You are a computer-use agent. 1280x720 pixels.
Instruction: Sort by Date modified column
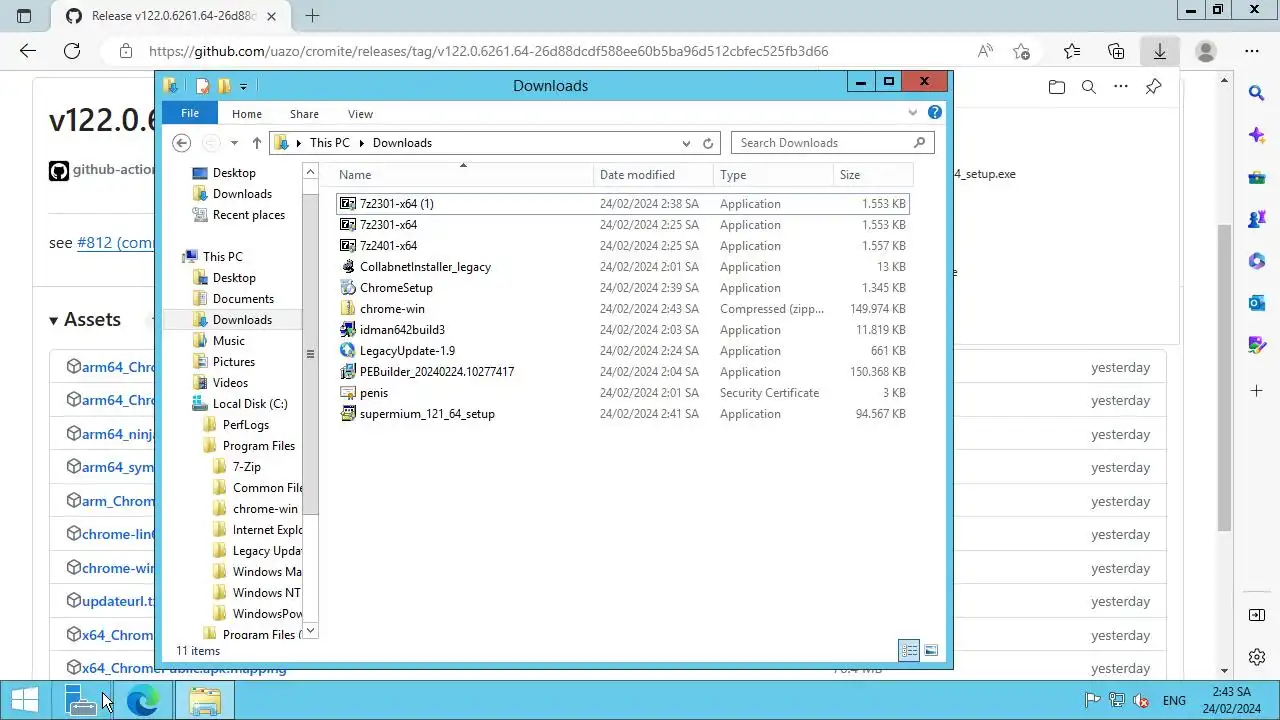click(x=653, y=175)
